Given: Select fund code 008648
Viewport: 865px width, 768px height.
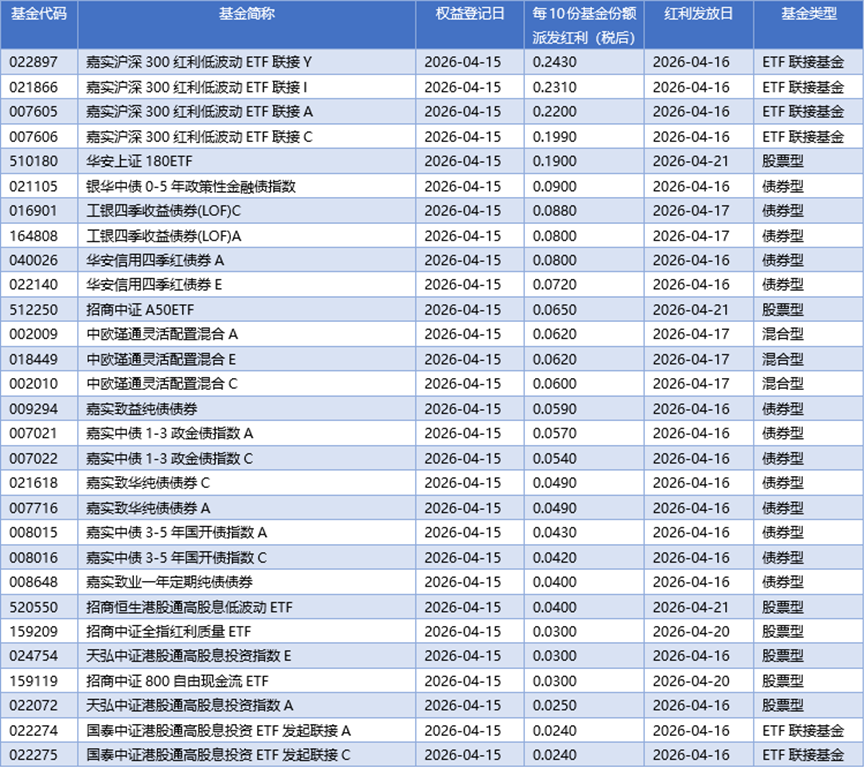Looking at the screenshot, I should pos(33,583).
